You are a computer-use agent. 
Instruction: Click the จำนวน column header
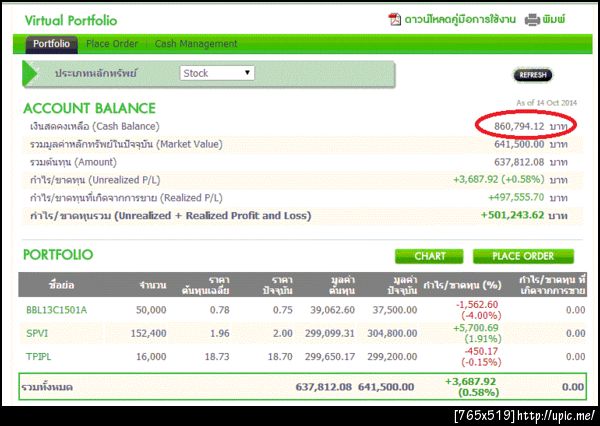coord(153,285)
